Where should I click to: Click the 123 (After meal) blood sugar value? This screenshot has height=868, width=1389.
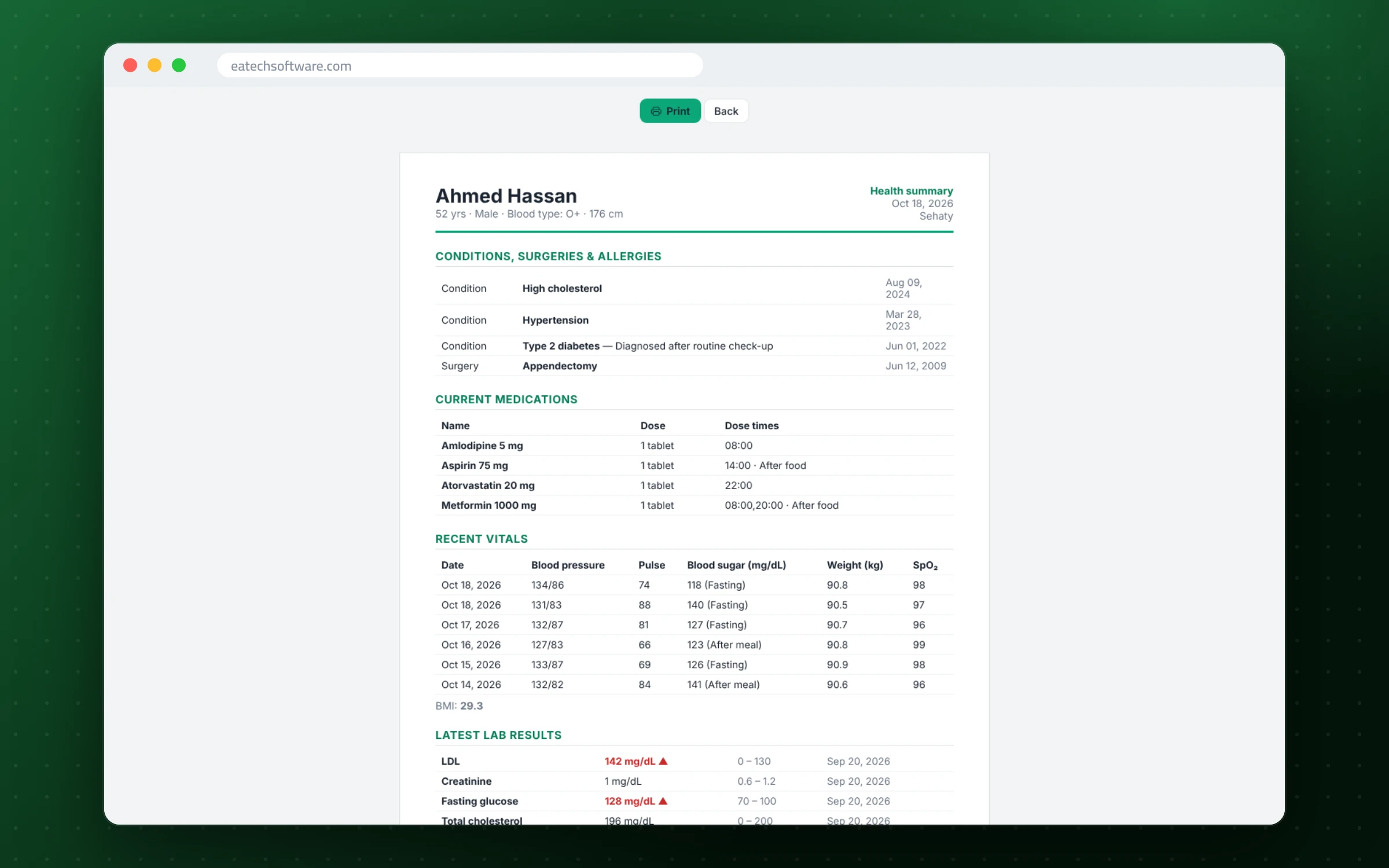724,645
